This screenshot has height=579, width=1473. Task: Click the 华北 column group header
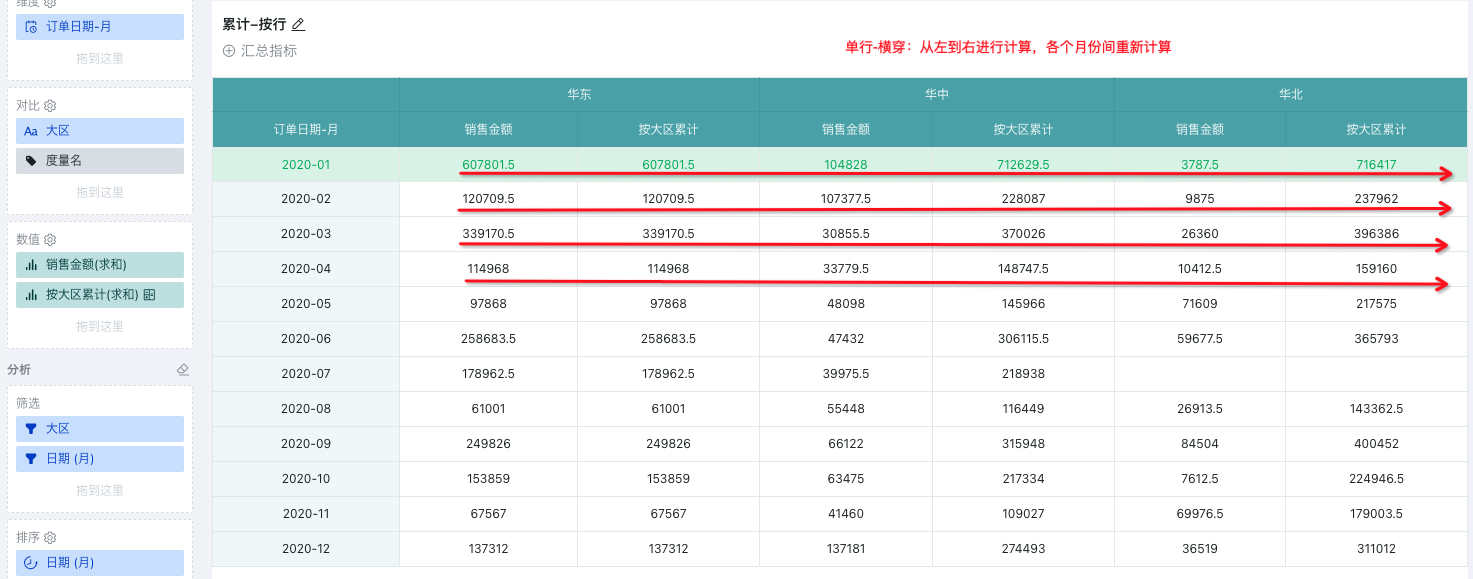[1290, 95]
